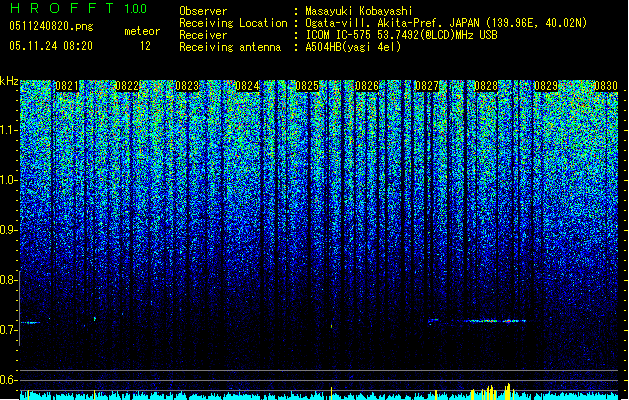Select the 0826 time marker
The width and height of the screenshot is (629, 400).
(x=367, y=86)
